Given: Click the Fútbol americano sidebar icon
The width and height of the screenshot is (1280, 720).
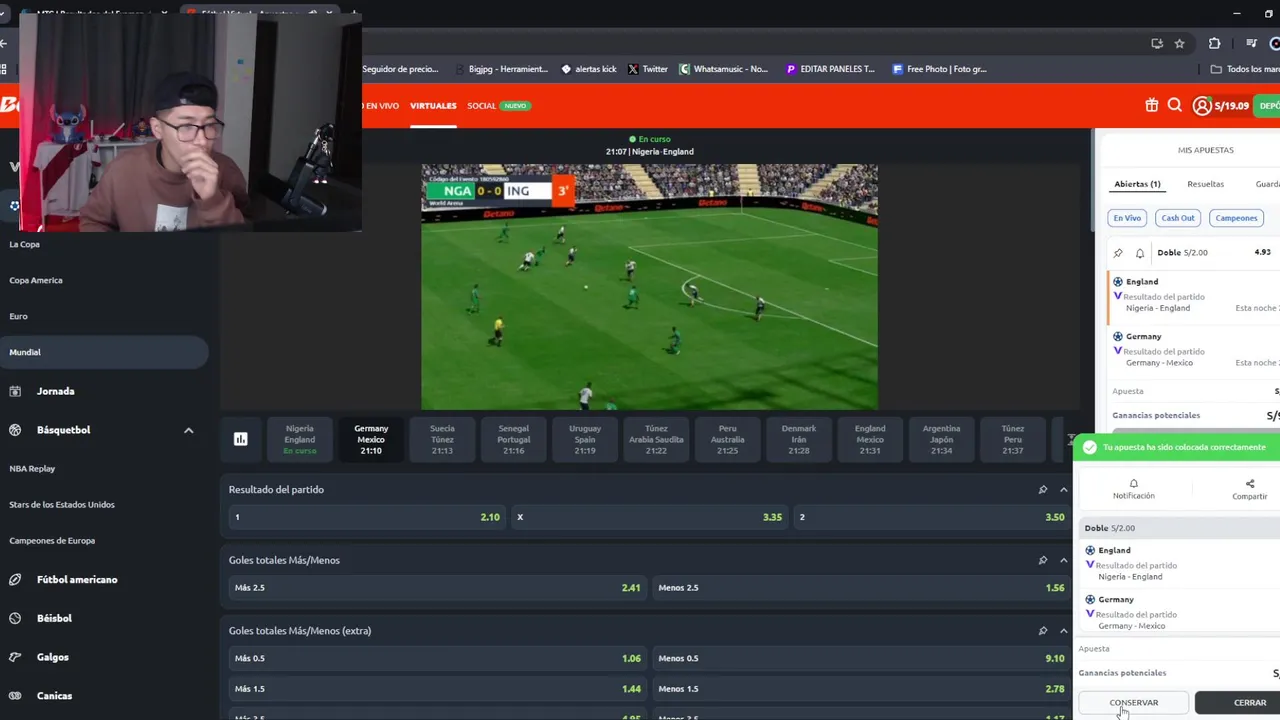Looking at the screenshot, I should [15, 580].
